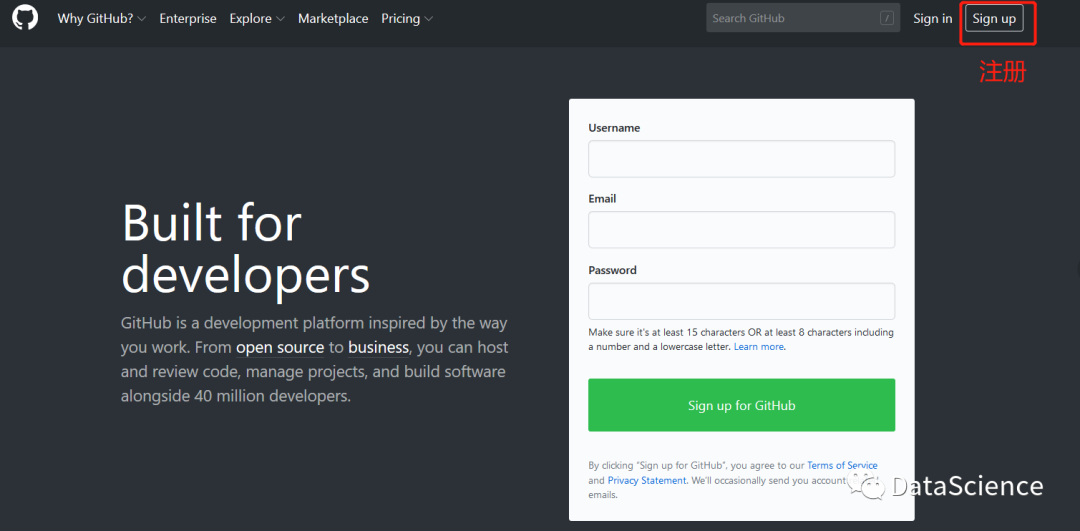
Task: Open the Privacy Statement link
Action: 647,481
